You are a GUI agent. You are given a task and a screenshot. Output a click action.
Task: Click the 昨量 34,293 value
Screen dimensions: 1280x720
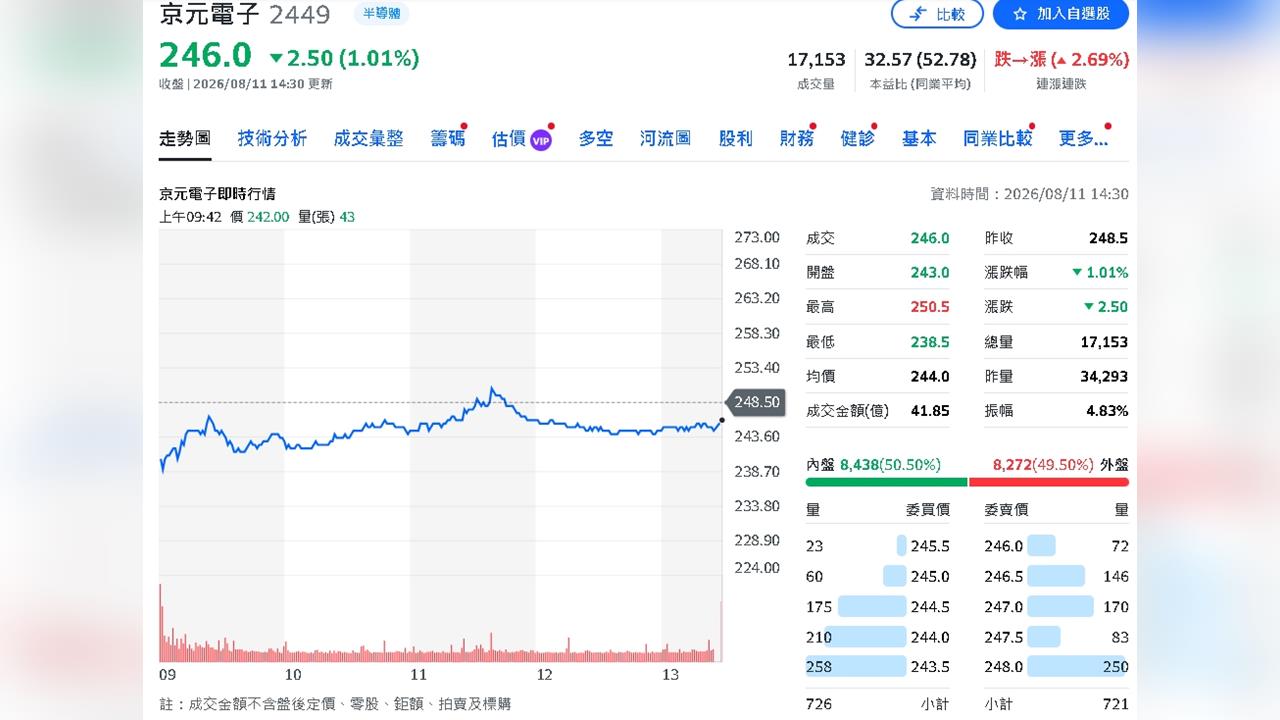click(1105, 376)
